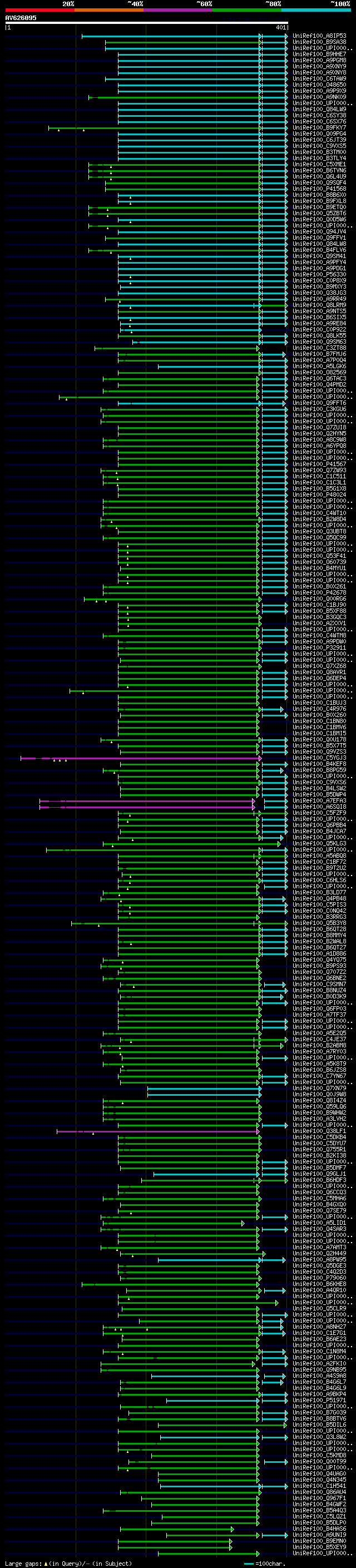The width and height of the screenshot is (356, 1568).
Task: Select the UniRef100_A6SQI8 label
Action: click(319, 807)
